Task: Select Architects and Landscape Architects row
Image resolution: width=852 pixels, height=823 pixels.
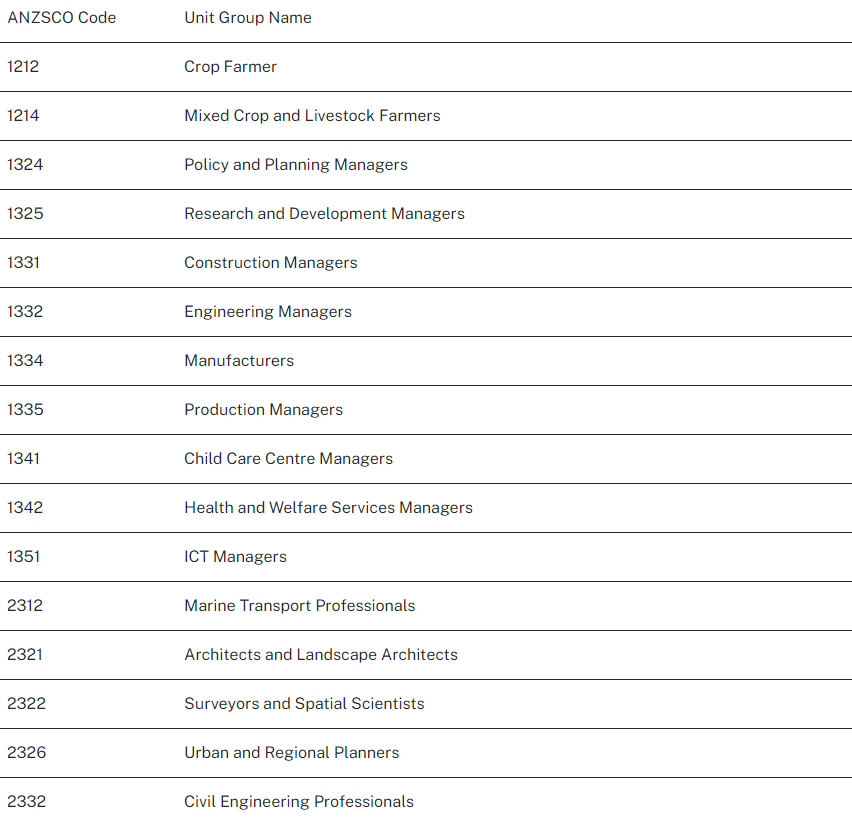Action: point(320,655)
